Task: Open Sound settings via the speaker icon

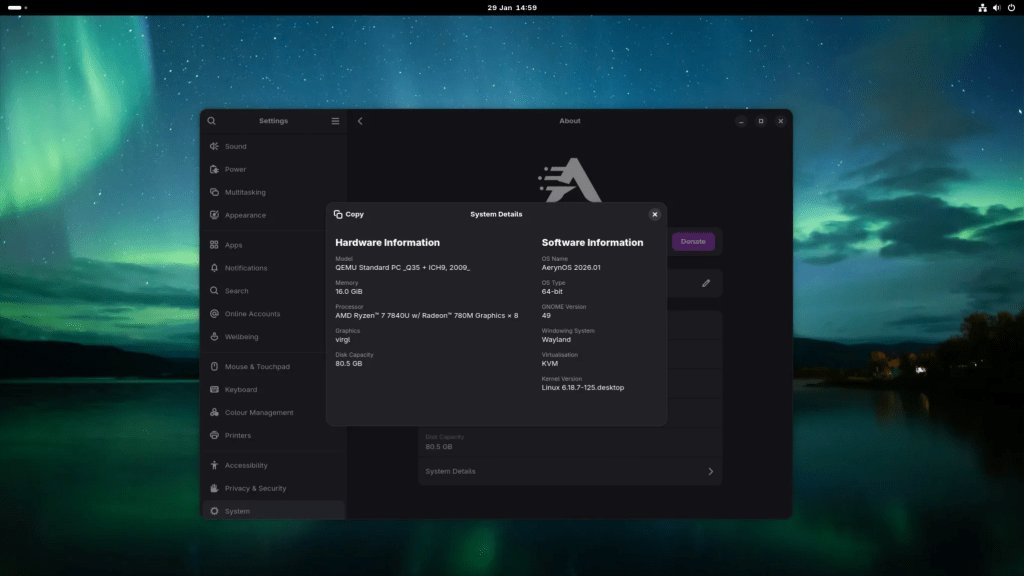Action: pos(213,146)
